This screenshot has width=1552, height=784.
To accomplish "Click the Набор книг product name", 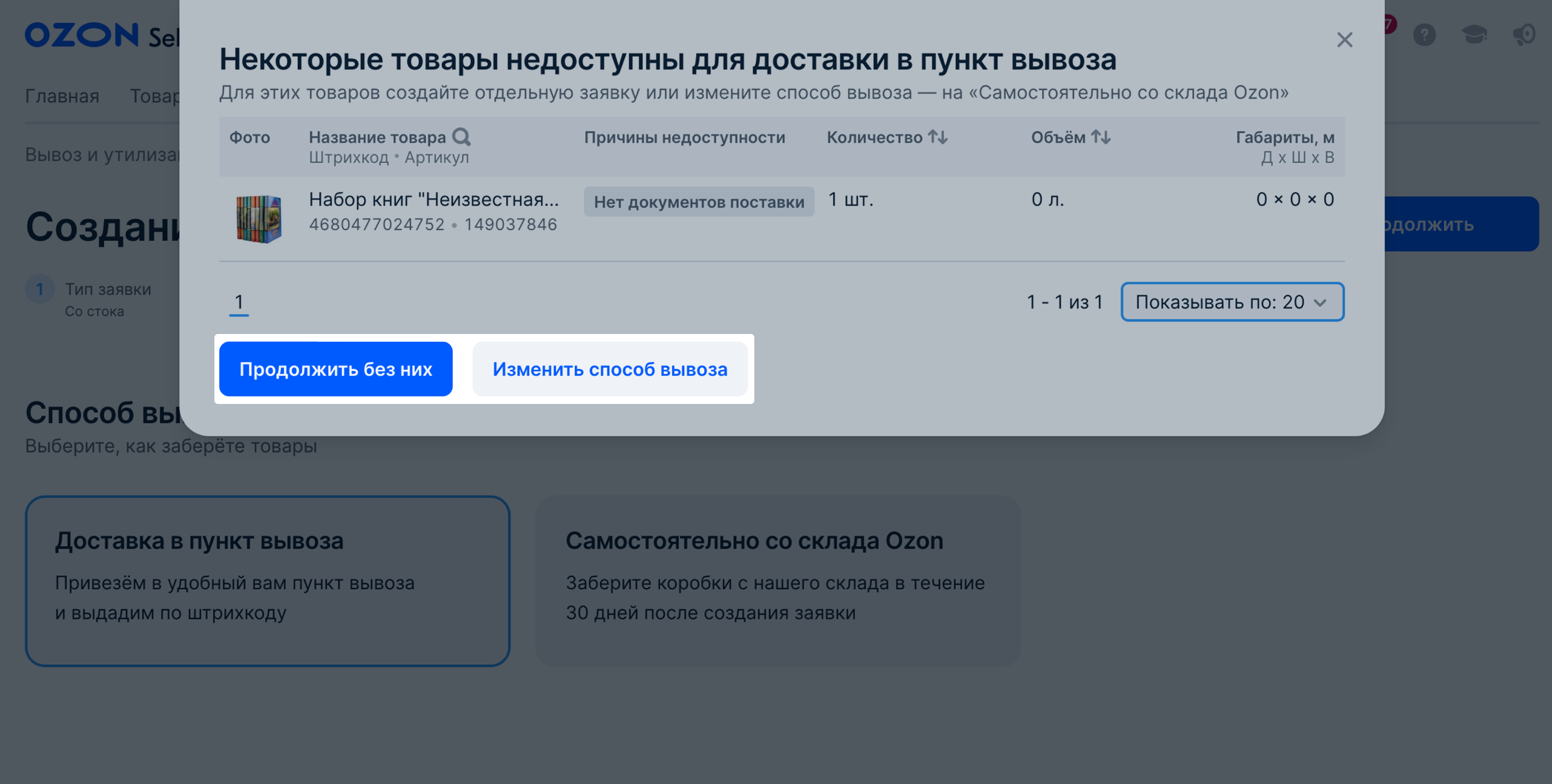I will click(433, 199).
